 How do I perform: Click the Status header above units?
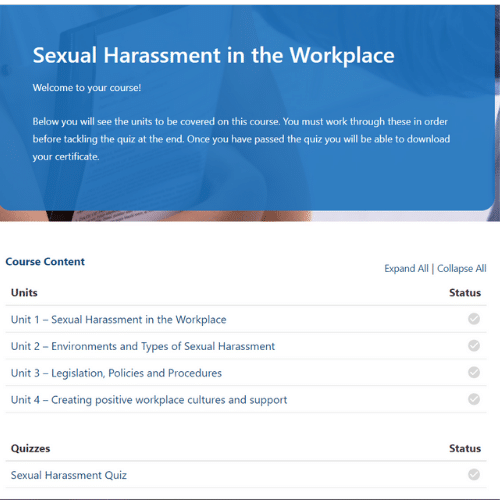pos(465,293)
